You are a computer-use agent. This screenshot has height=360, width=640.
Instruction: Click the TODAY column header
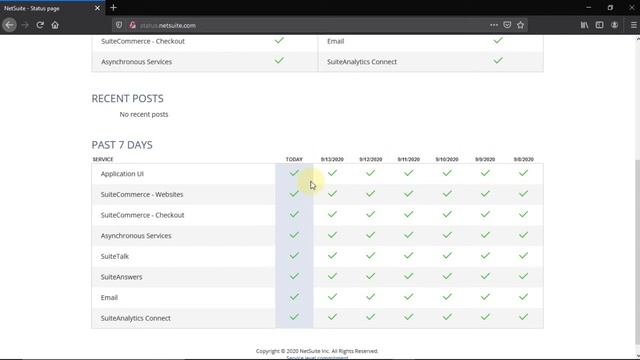294,159
